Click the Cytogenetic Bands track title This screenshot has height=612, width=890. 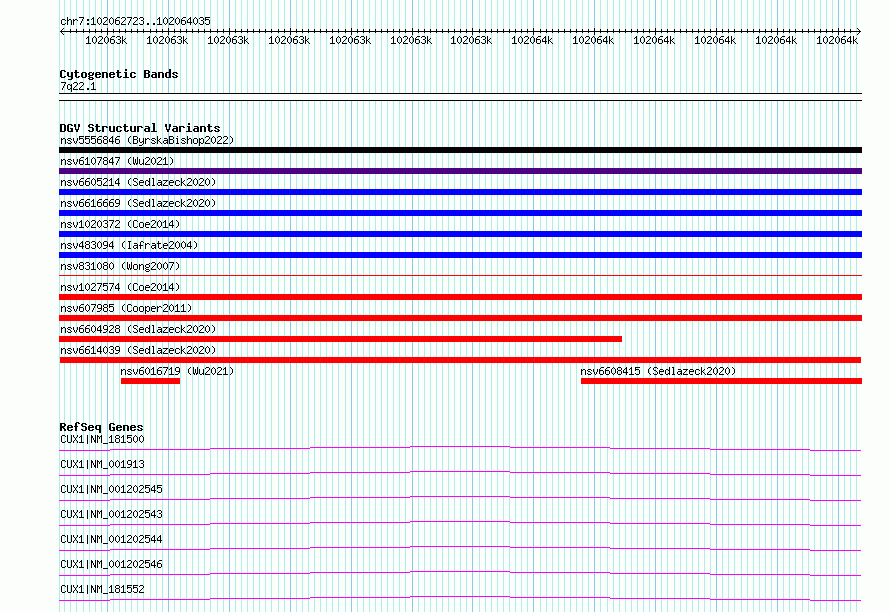pos(119,74)
